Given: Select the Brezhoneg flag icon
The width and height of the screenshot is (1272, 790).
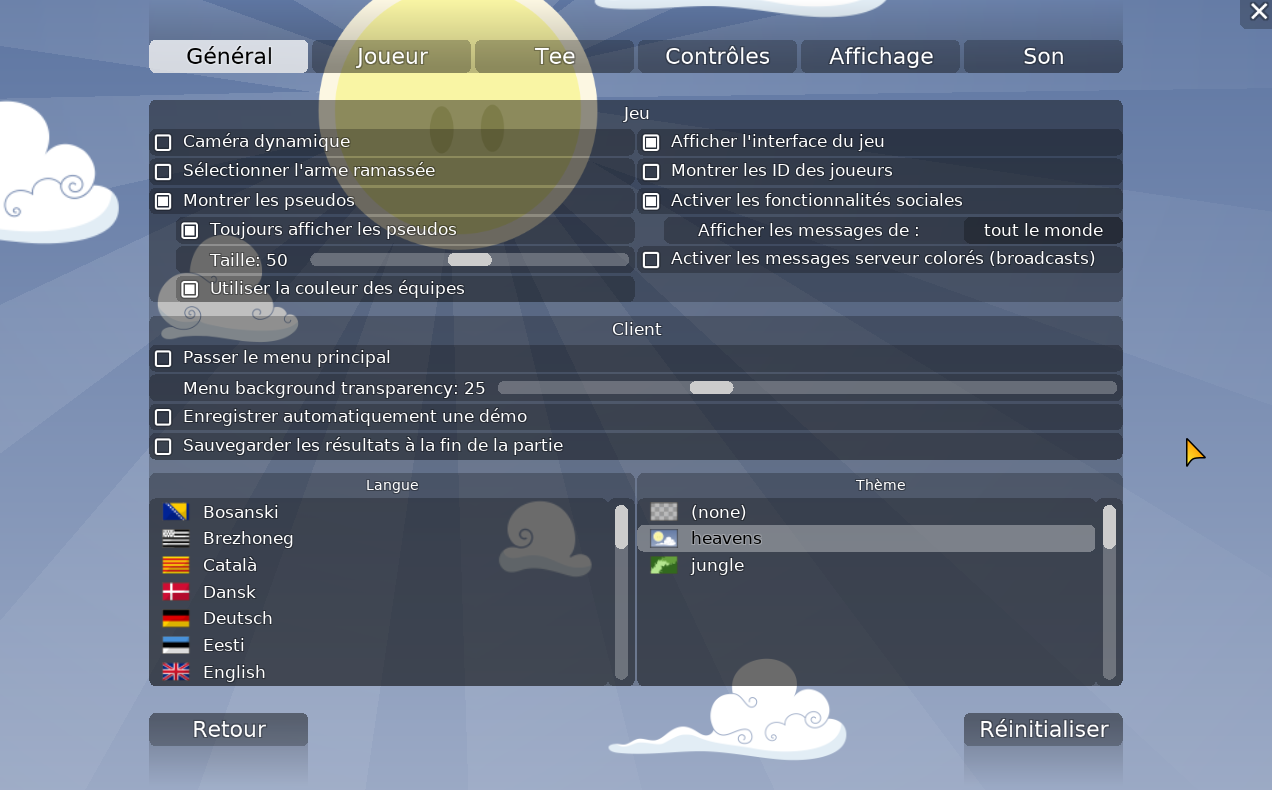Looking at the screenshot, I should coord(176,539).
